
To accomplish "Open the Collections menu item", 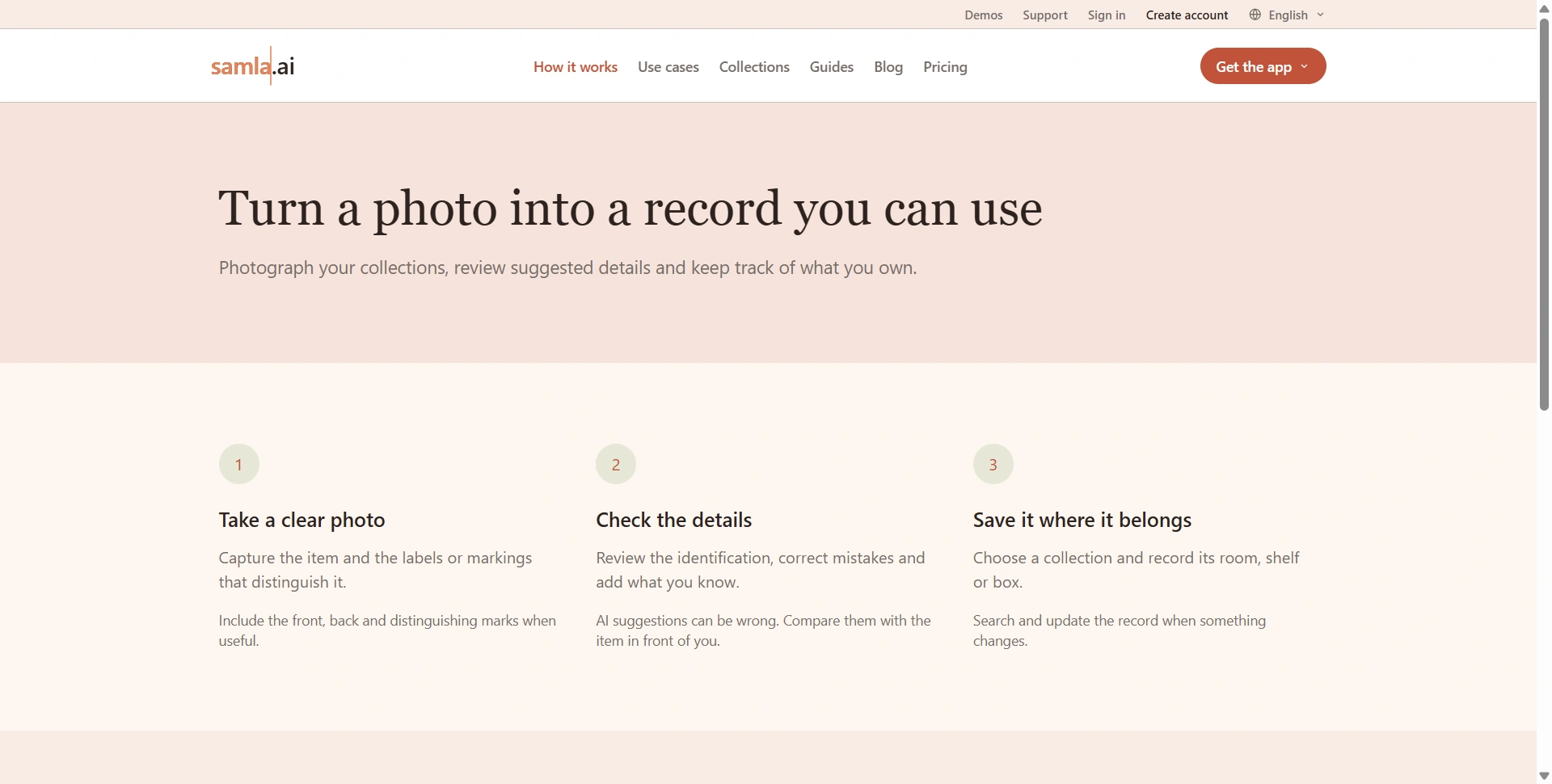I will point(754,67).
